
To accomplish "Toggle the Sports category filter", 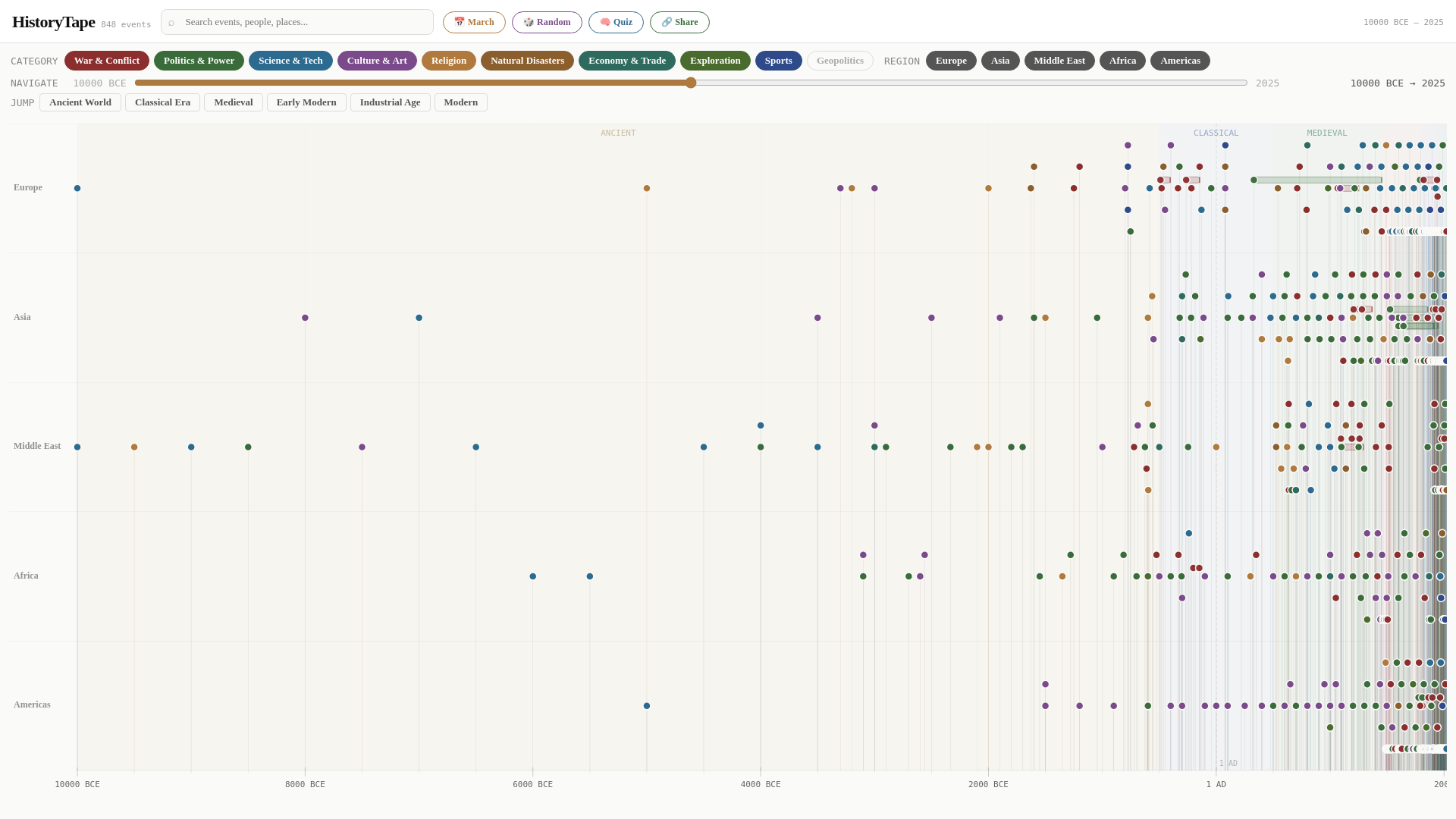I will [x=779, y=61].
